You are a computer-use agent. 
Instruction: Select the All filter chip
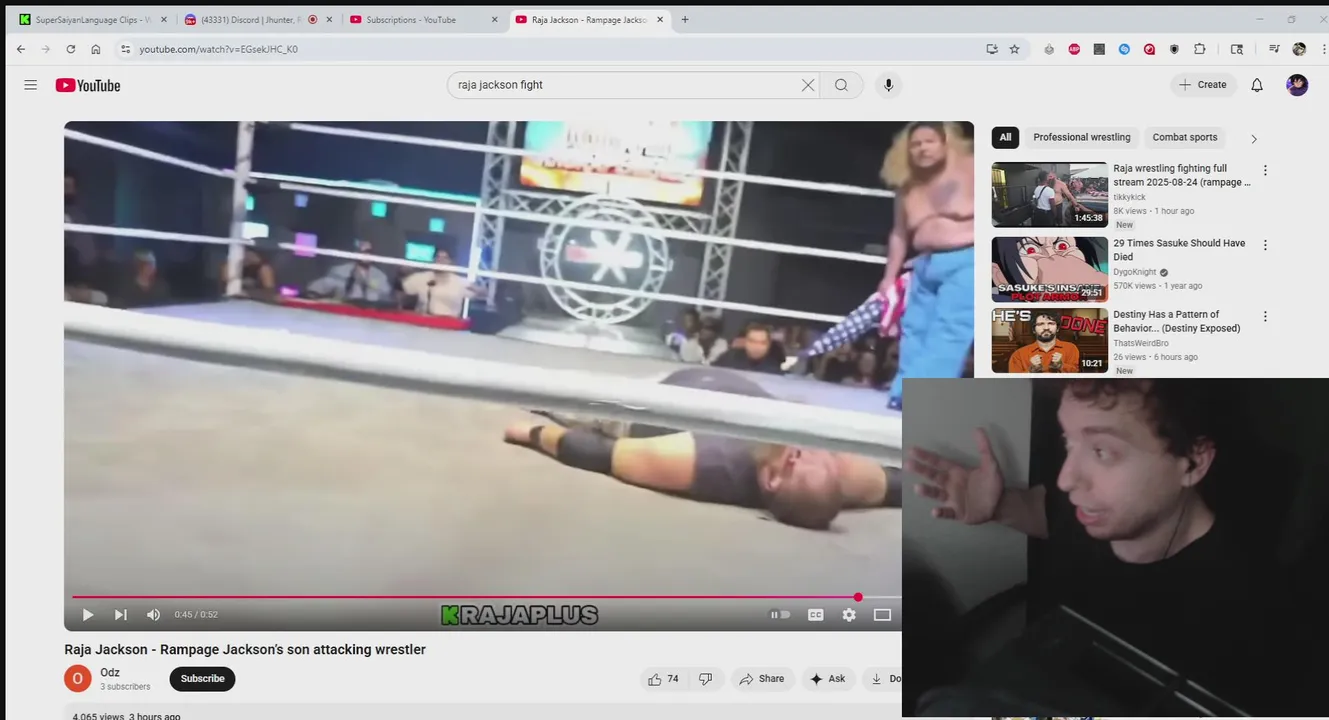tap(1005, 137)
